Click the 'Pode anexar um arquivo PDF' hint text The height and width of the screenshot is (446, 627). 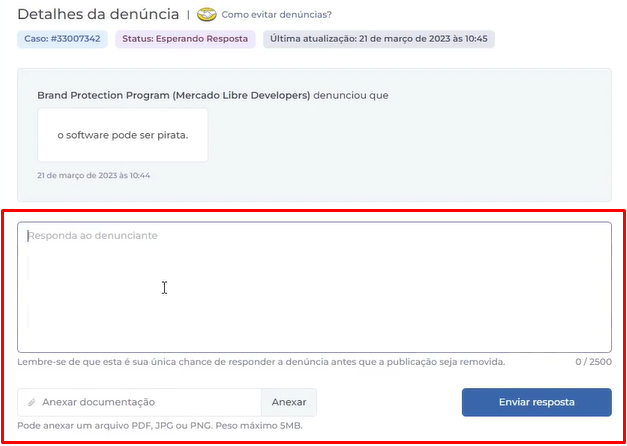pyautogui.click(x=160, y=425)
